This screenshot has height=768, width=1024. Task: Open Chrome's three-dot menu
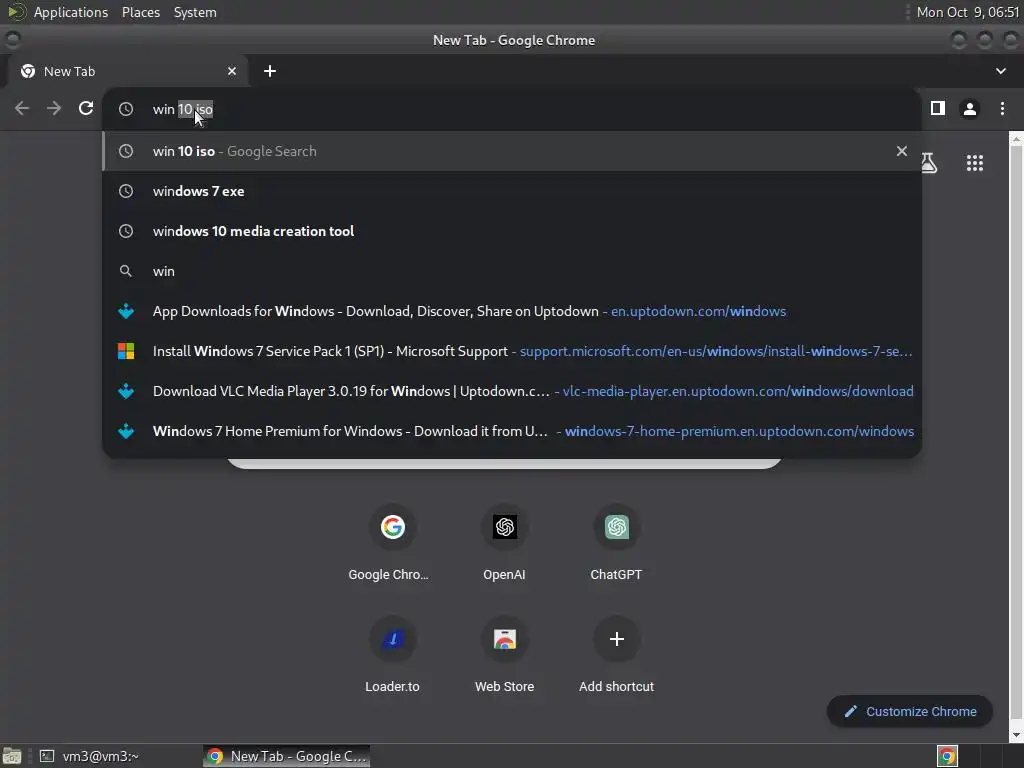(1002, 108)
